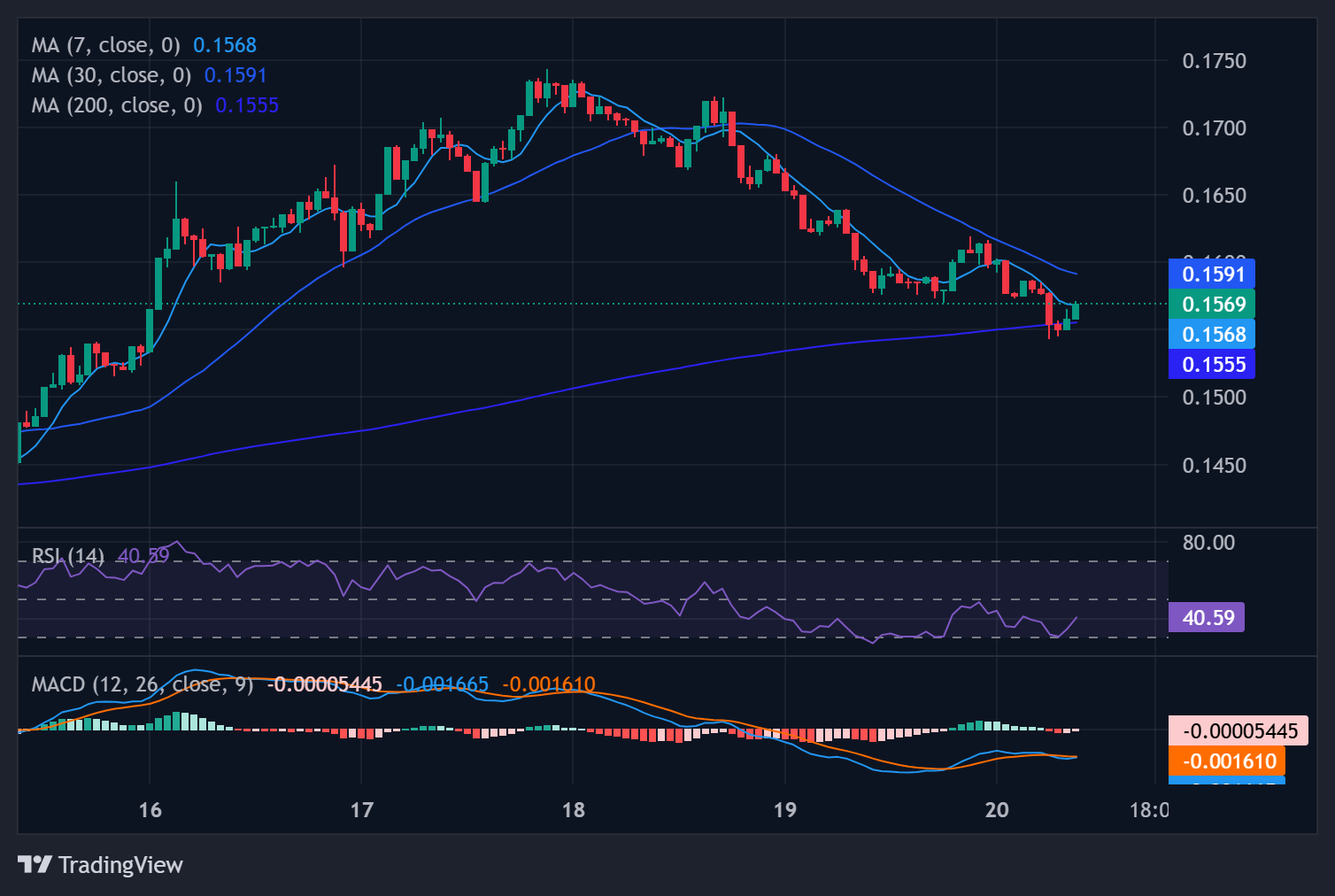Click the green 0.1569 current price tag

click(x=1213, y=305)
